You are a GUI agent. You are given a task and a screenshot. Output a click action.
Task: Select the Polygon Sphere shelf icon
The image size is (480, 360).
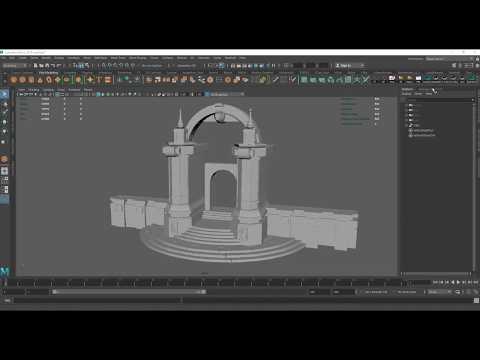14,80
